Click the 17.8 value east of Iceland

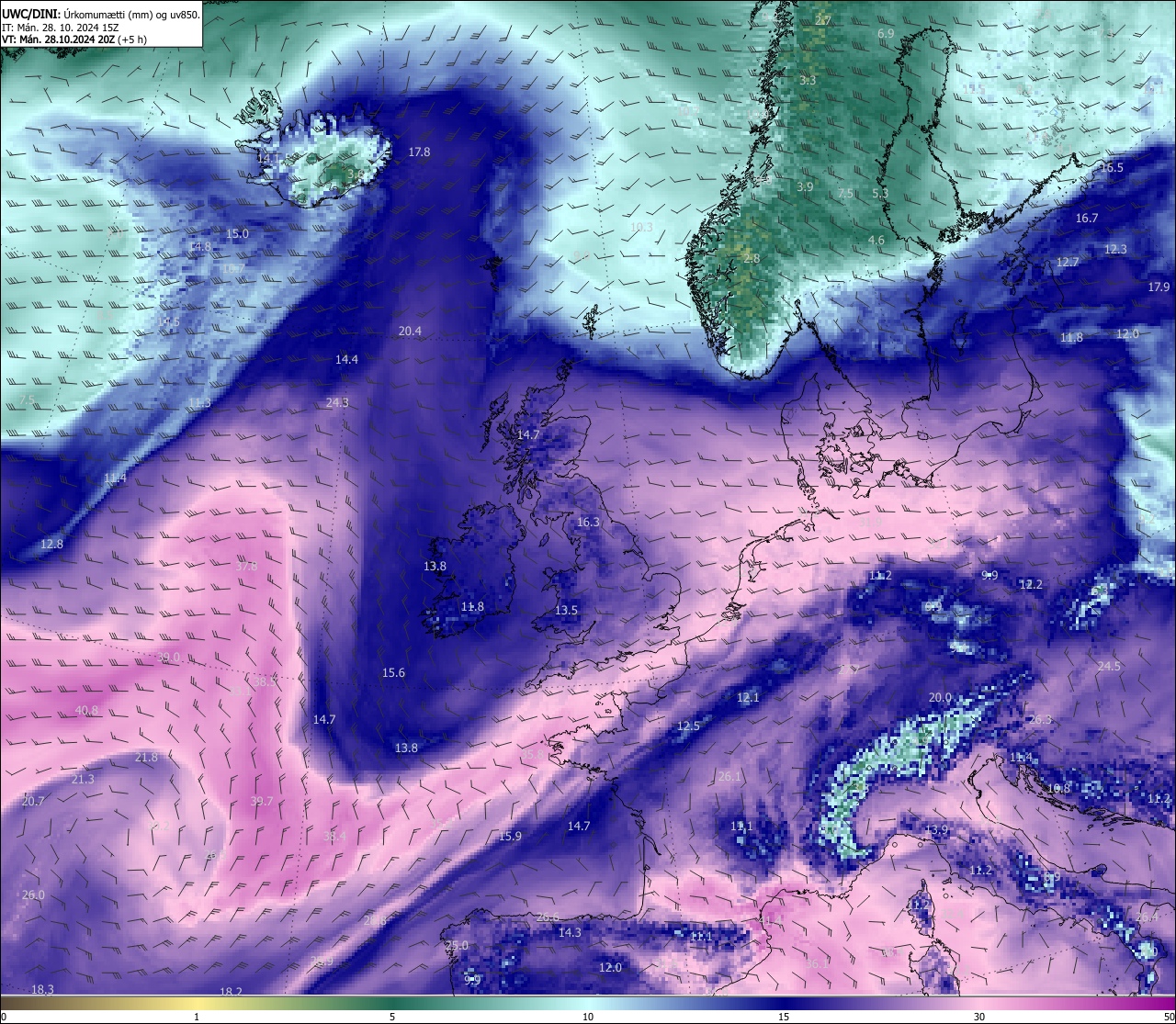click(x=419, y=152)
